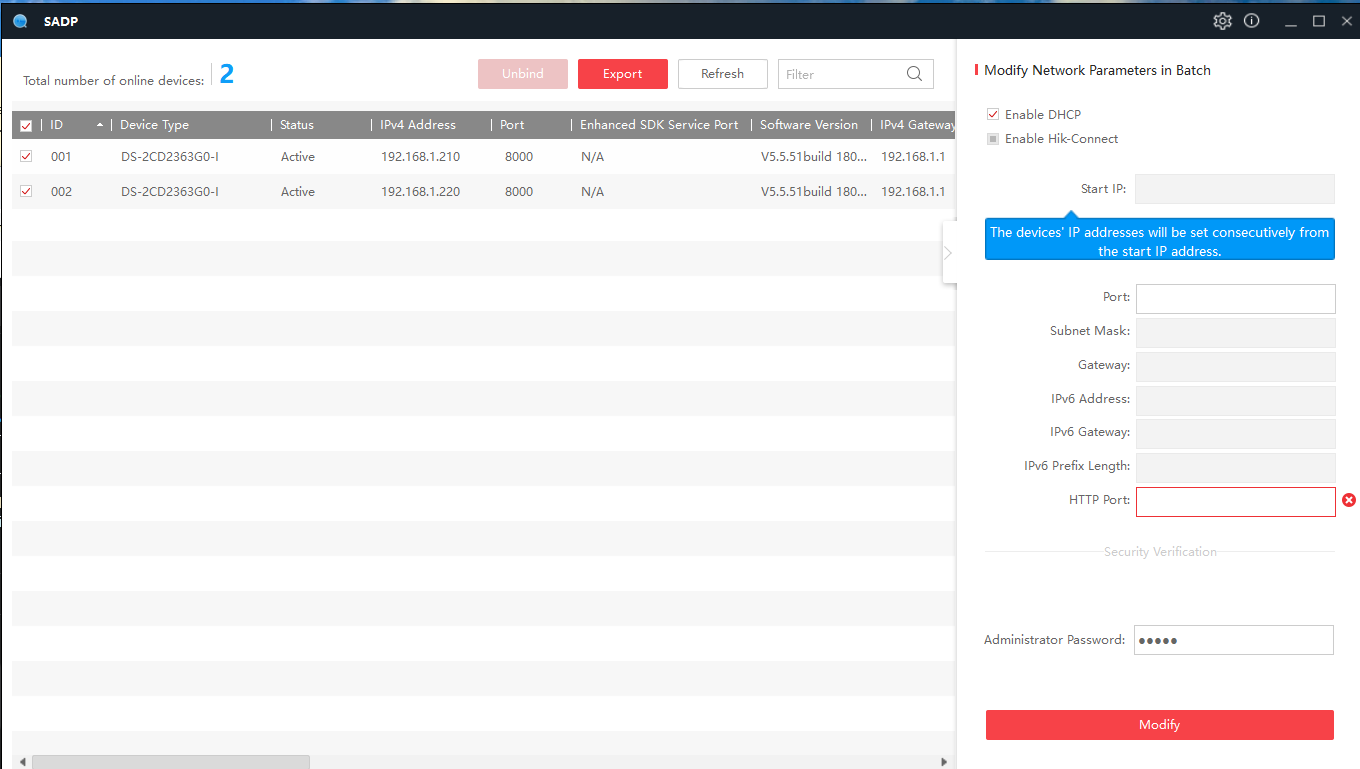The image size is (1360, 769).
Task: Collapse the Modify Network Parameters side panel
Action: tap(948, 253)
